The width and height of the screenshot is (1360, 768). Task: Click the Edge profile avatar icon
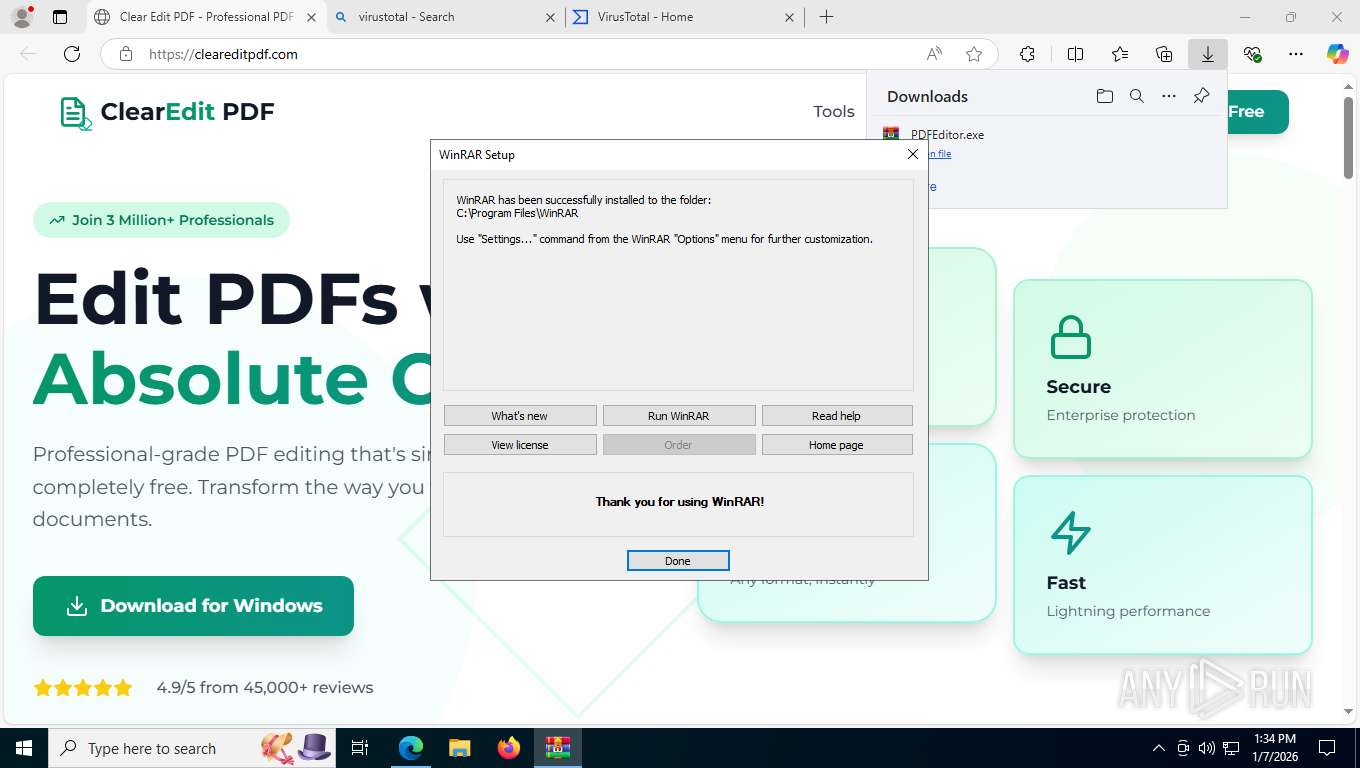pyautogui.click(x=21, y=17)
